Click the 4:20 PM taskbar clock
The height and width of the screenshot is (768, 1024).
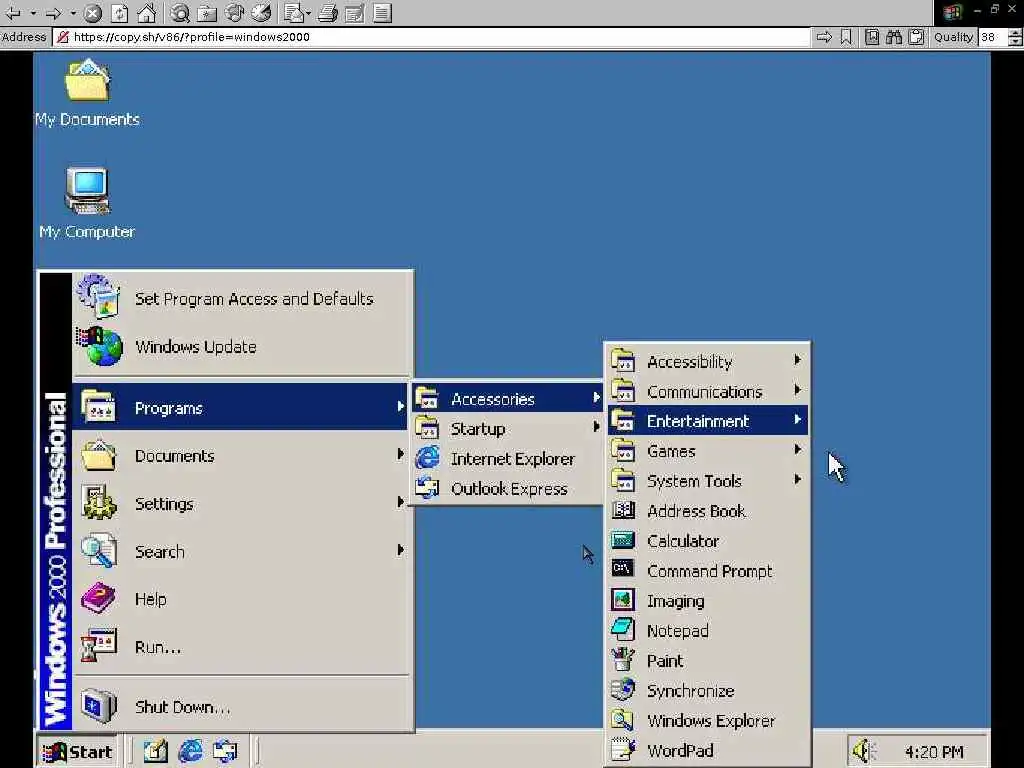[933, 752]
